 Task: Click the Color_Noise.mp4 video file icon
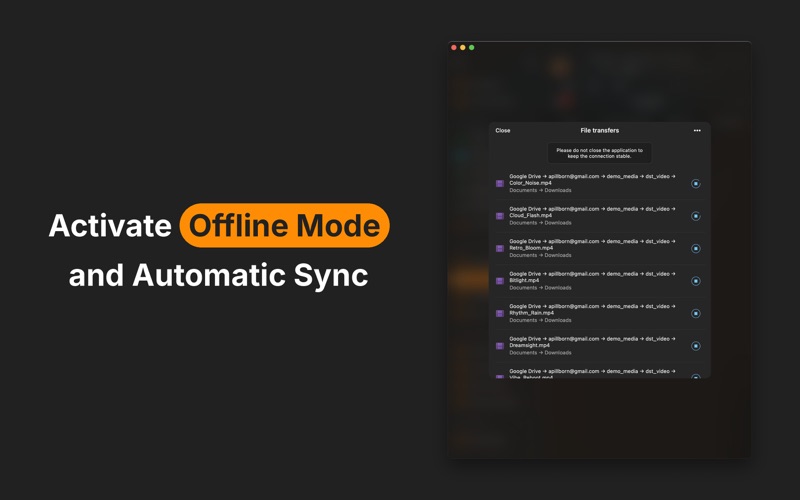click(500, 183)
